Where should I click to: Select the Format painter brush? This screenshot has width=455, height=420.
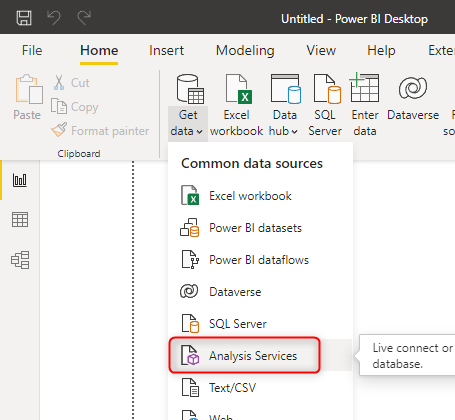100,131
